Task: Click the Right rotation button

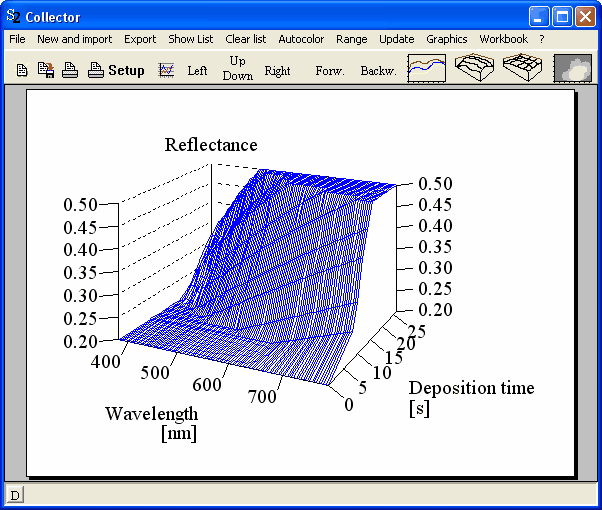Action: tap(277, 71)
